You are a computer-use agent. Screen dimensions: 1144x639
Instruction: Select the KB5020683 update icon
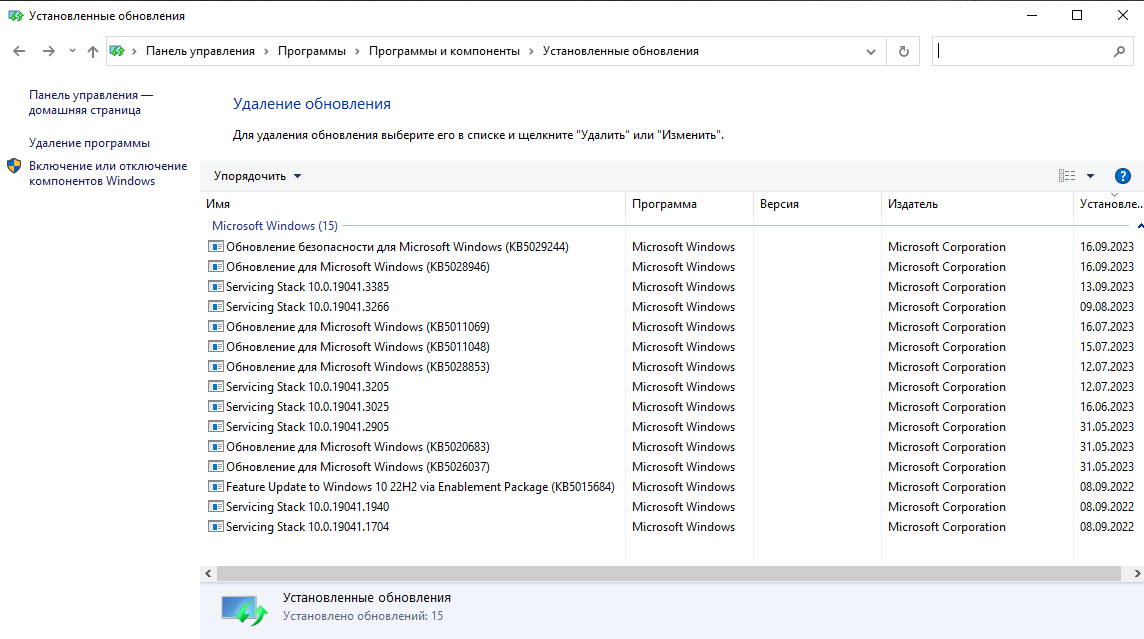(x=215, y=446)
